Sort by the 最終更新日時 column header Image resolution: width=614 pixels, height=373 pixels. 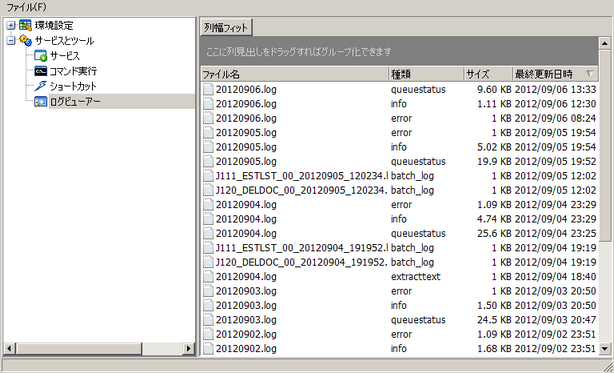point(555,74)
